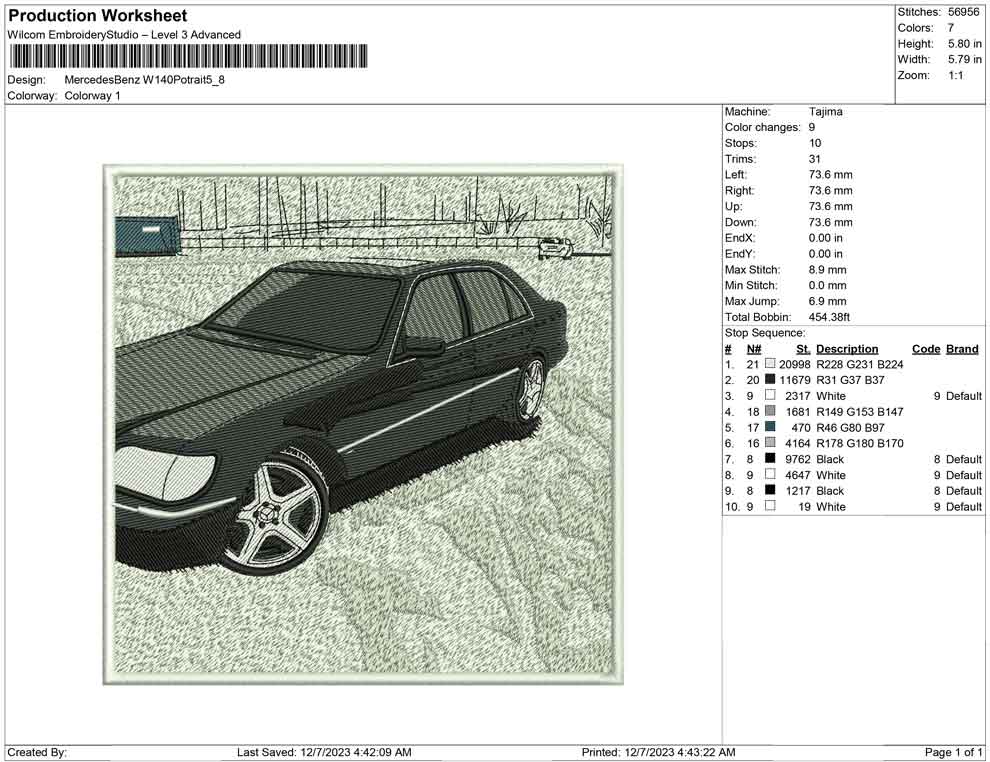Click the Description column header
Viewport: 990px width, 762px height.
847,349
